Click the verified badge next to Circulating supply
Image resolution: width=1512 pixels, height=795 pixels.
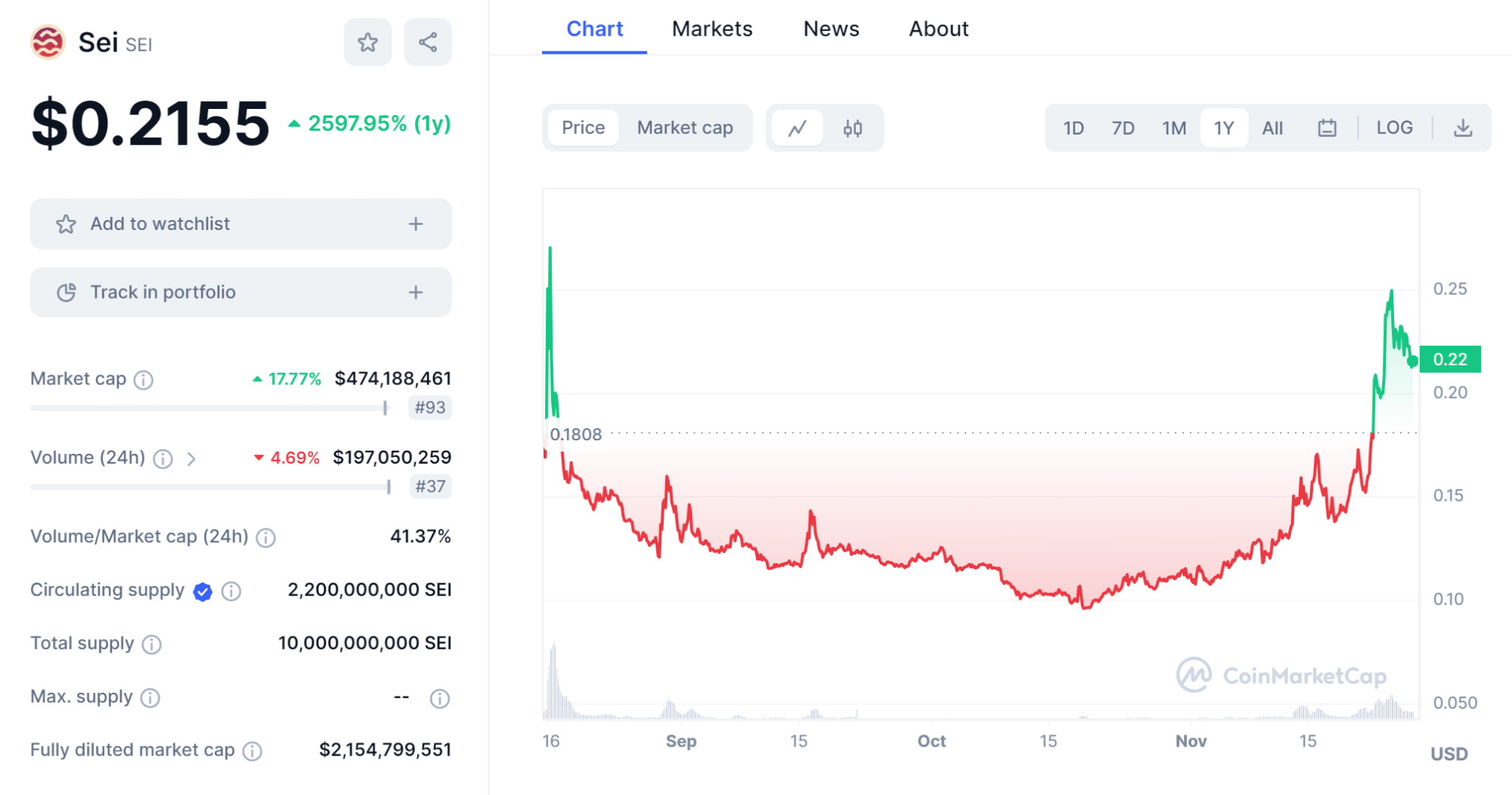203,592
